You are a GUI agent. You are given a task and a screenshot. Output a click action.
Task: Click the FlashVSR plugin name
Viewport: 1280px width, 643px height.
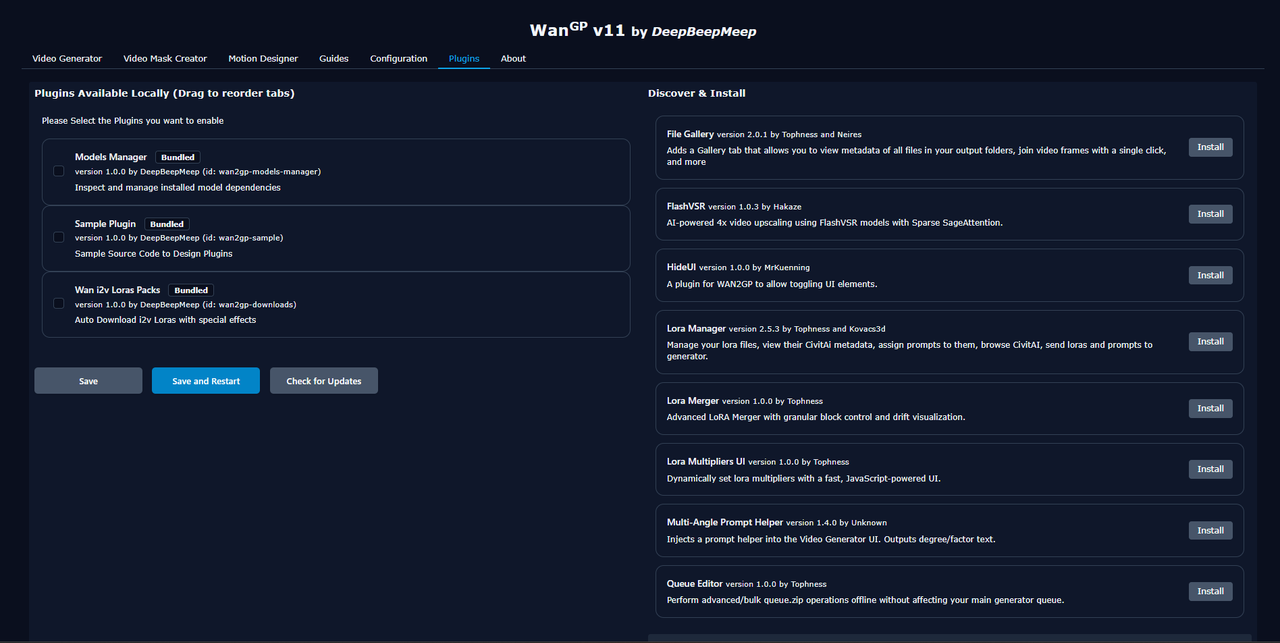click(x=685, y=207)
